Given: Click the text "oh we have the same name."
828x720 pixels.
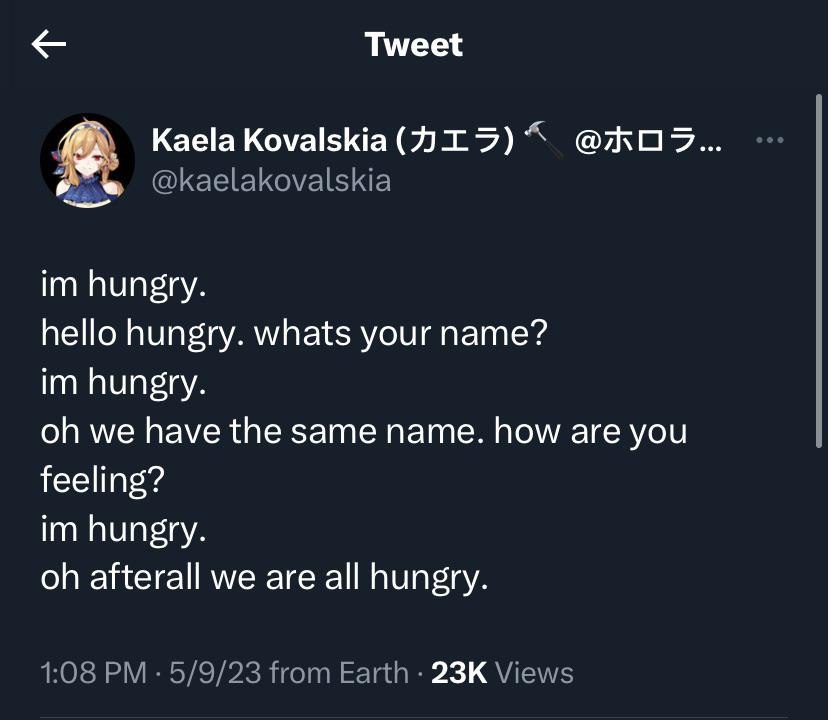Looking at the screenshot, I should (262, 432).
